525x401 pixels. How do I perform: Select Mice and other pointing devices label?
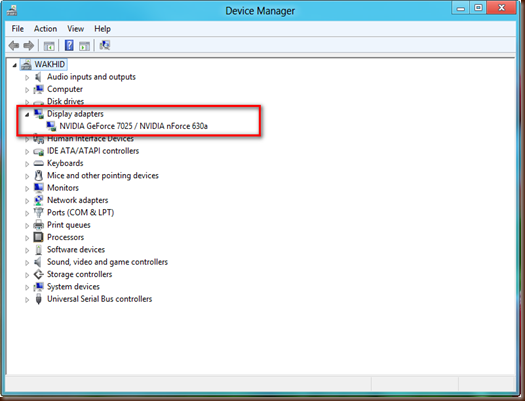coord(103,175)
